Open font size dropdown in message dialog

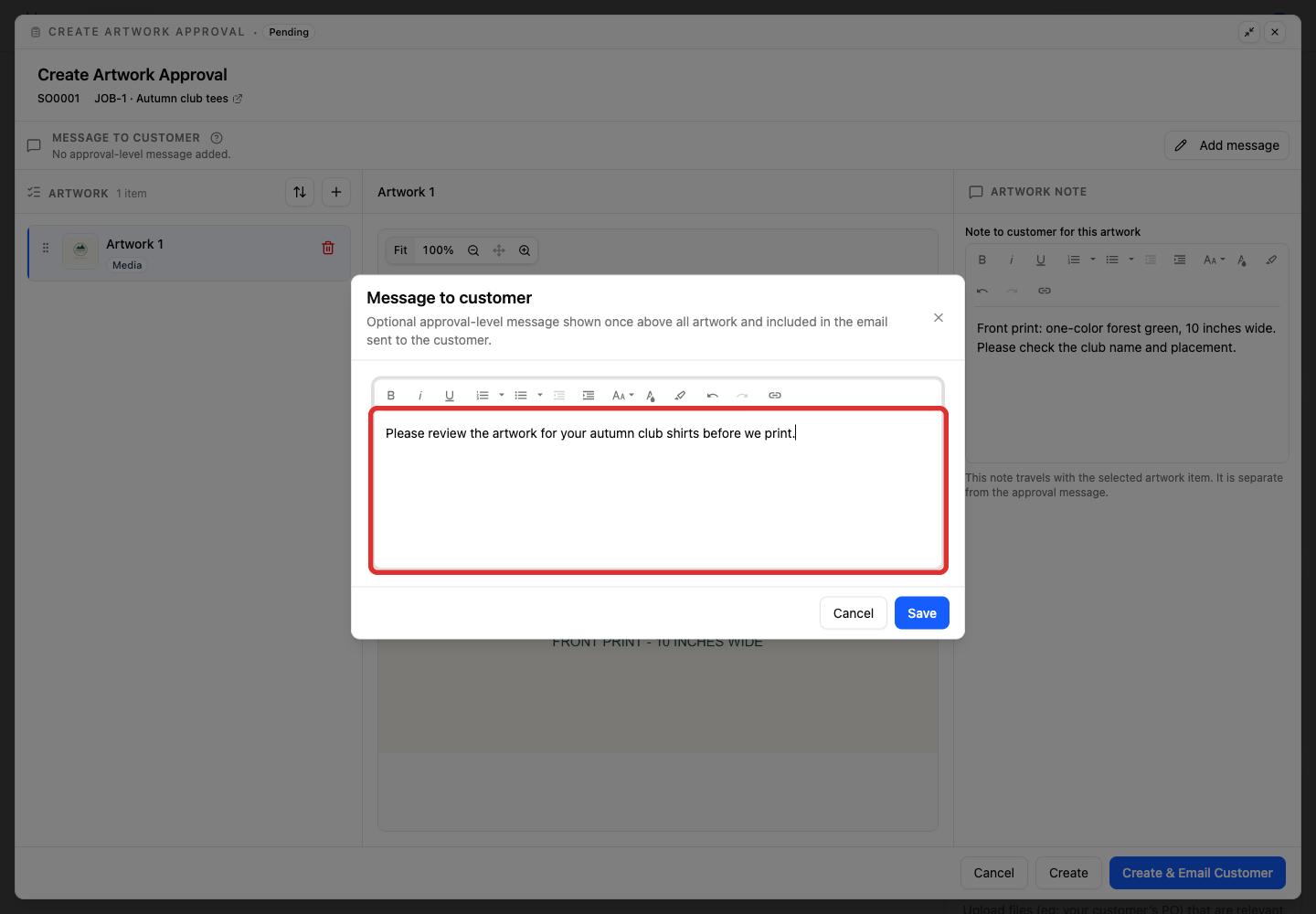(x=623, y=396)
